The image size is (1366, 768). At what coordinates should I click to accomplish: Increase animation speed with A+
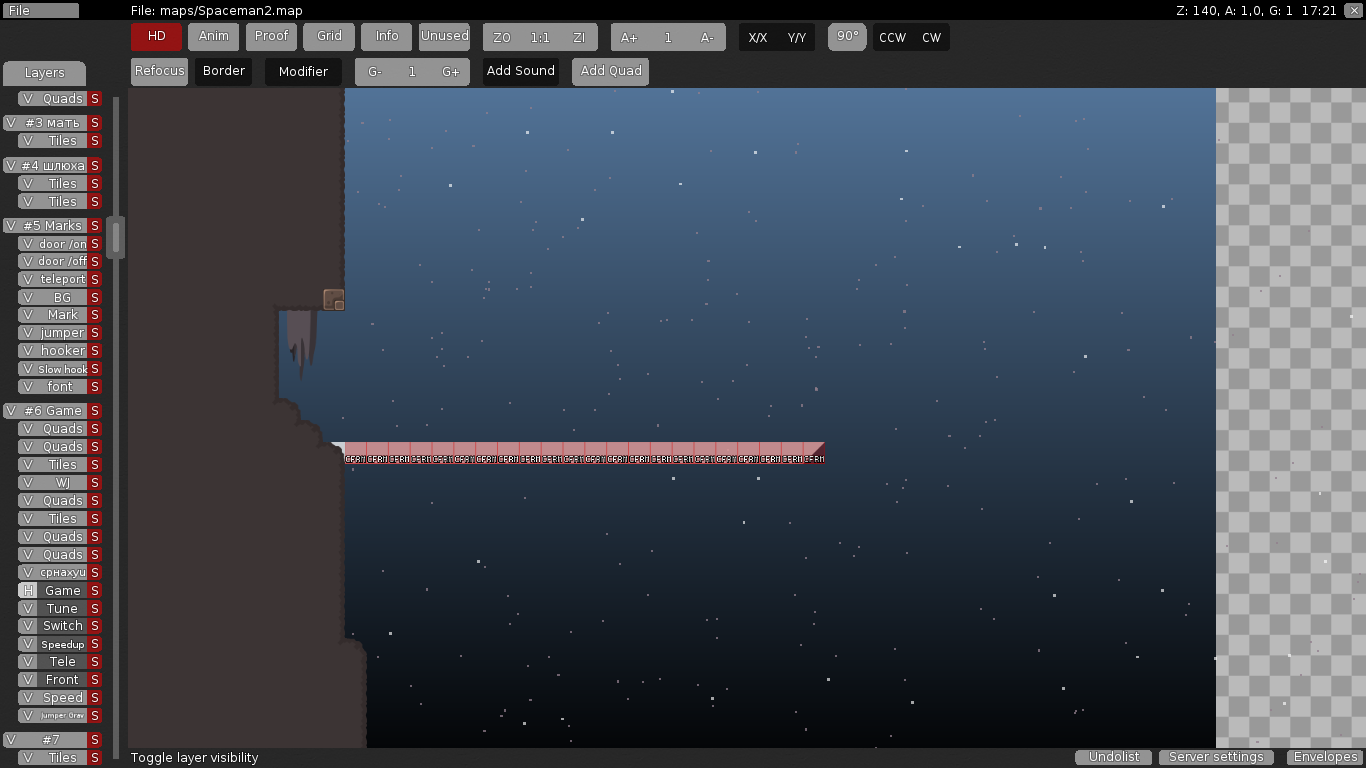tap(629, 36)
